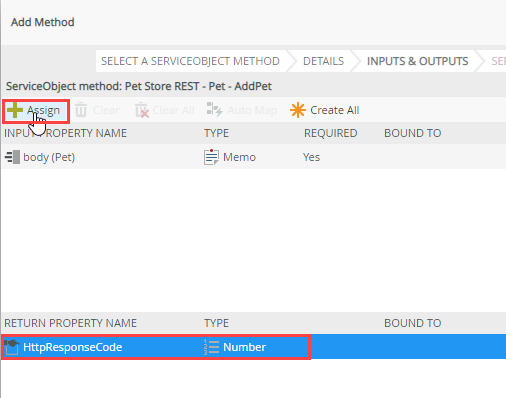Click the Clear trash can icon
This screenshot has width=506, height=398.
[81, 110]
